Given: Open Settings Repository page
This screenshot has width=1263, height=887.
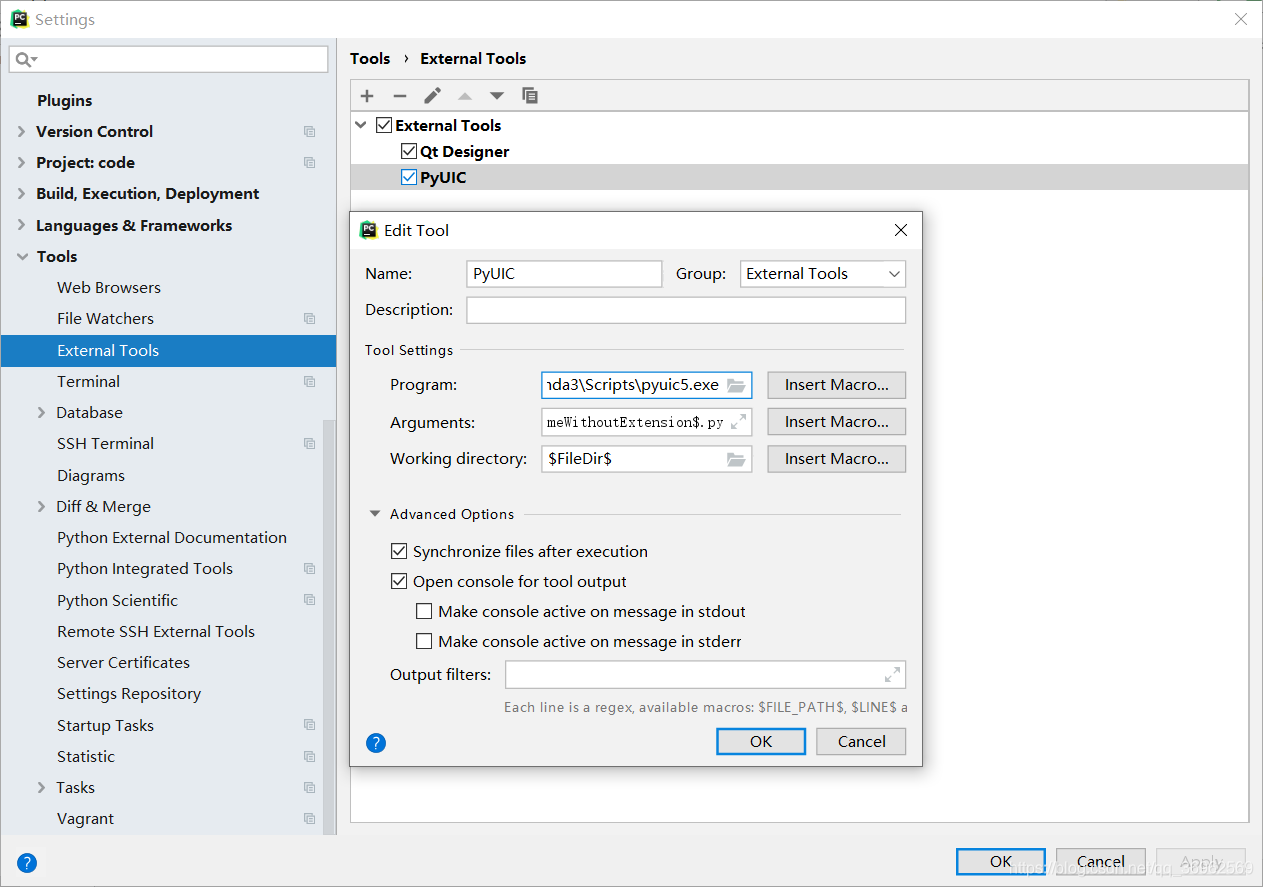Looking at the screenshot, I should click(129, 694).
